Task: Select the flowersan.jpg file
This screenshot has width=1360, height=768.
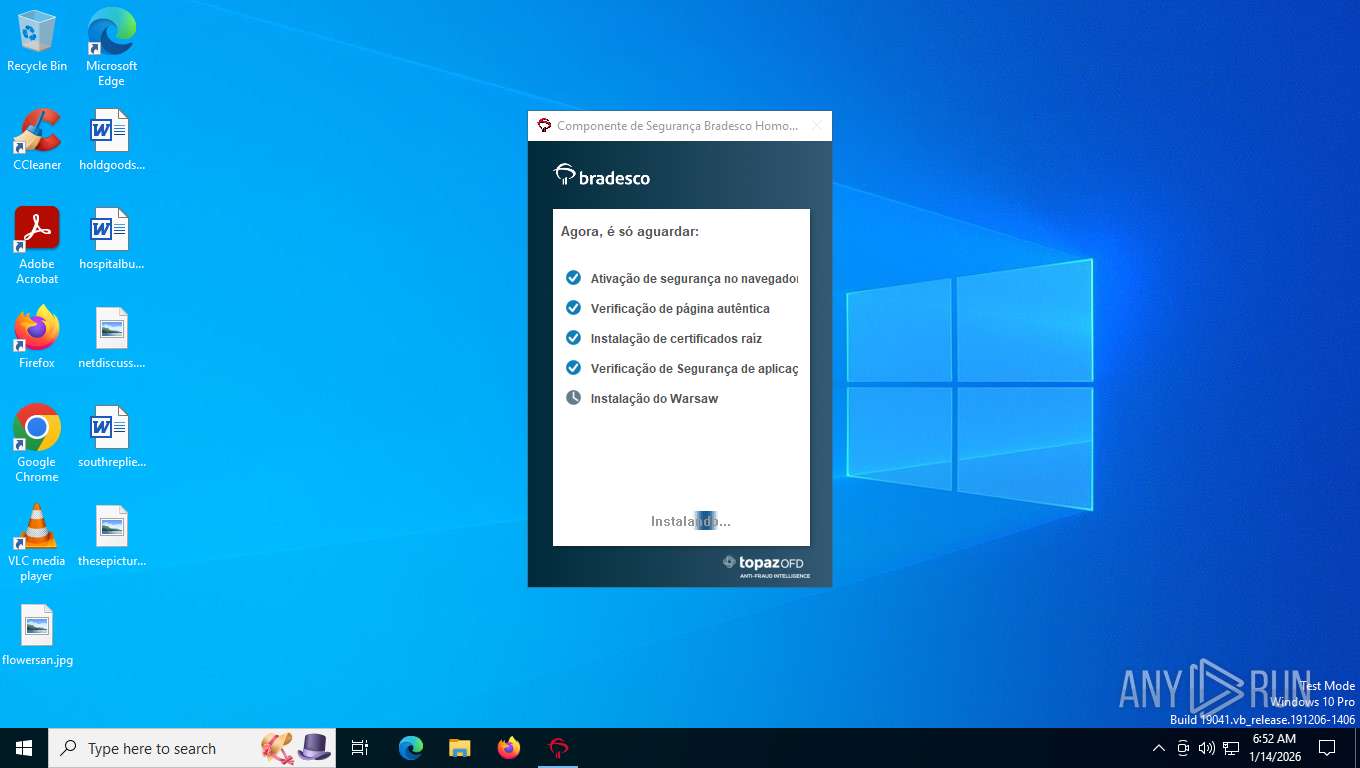Action: click(x=37, y=635)
